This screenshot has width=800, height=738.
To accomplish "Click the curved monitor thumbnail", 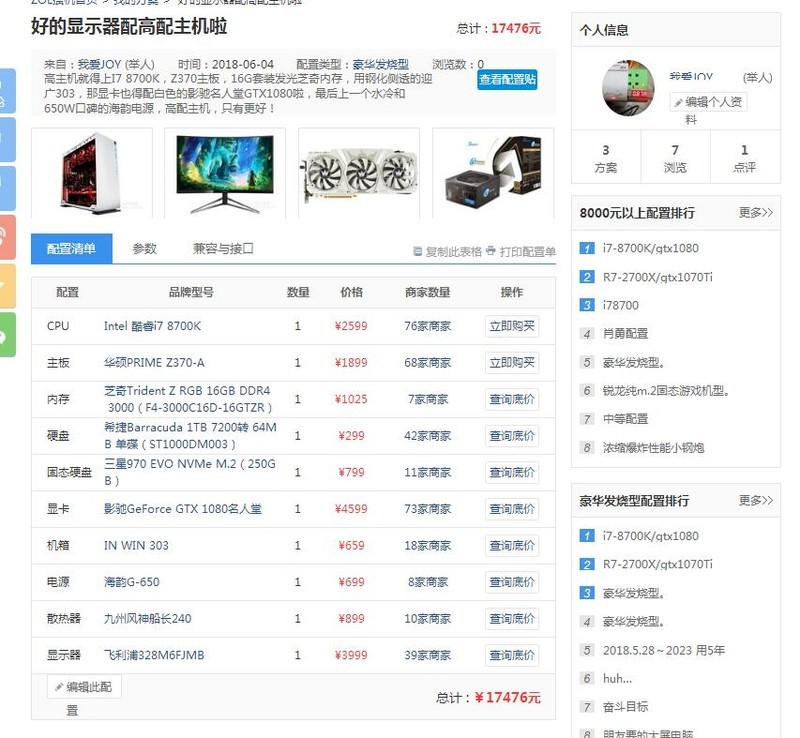I will point(225,174).
